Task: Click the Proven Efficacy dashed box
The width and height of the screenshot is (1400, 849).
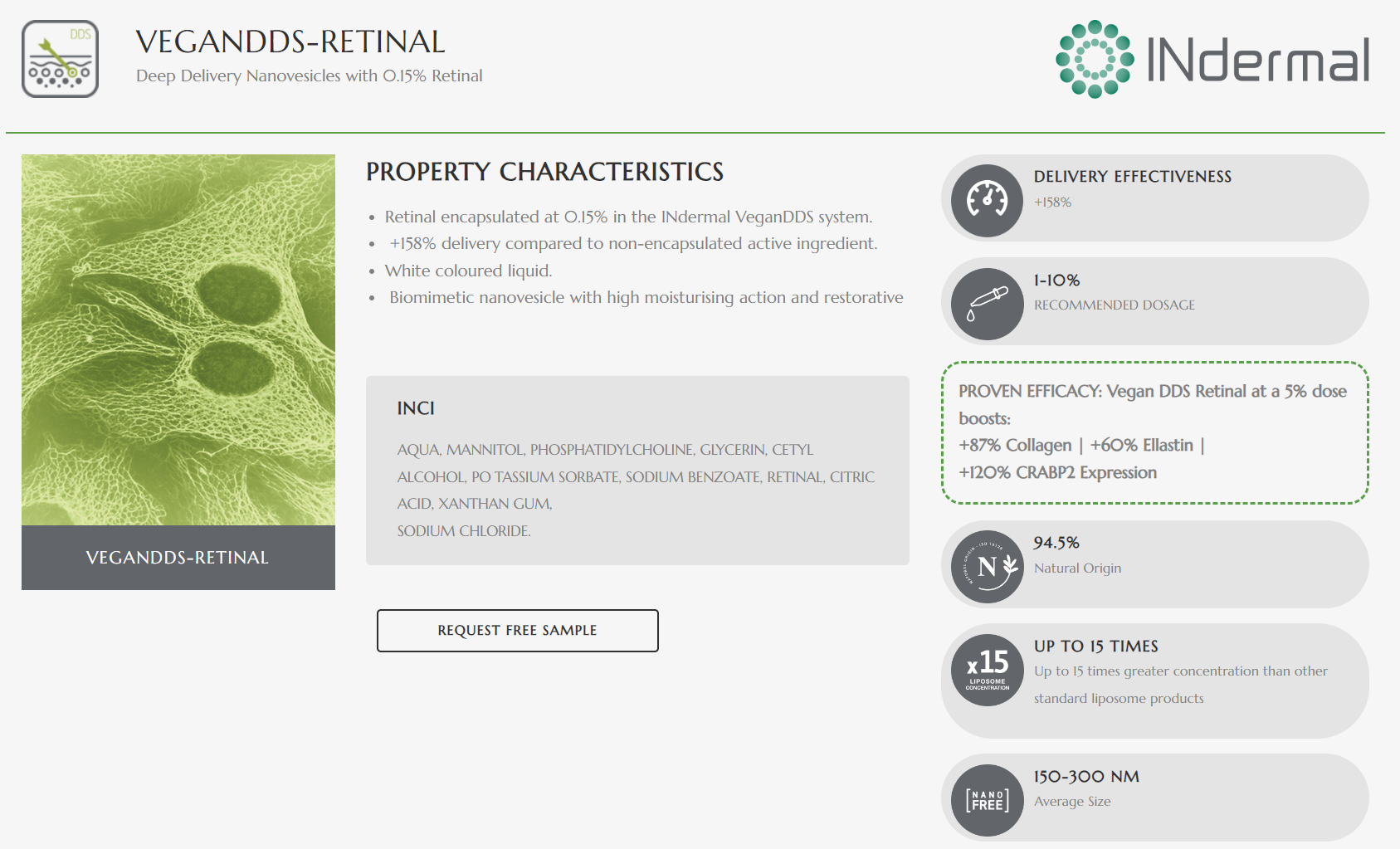Action: tap(1154, 432)
